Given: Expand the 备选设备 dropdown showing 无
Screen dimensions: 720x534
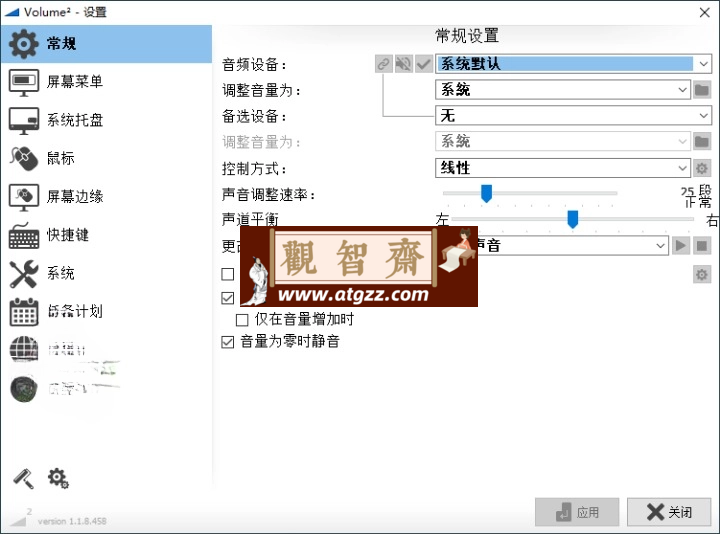Looking at the screenshot, I should pos(574,115).
